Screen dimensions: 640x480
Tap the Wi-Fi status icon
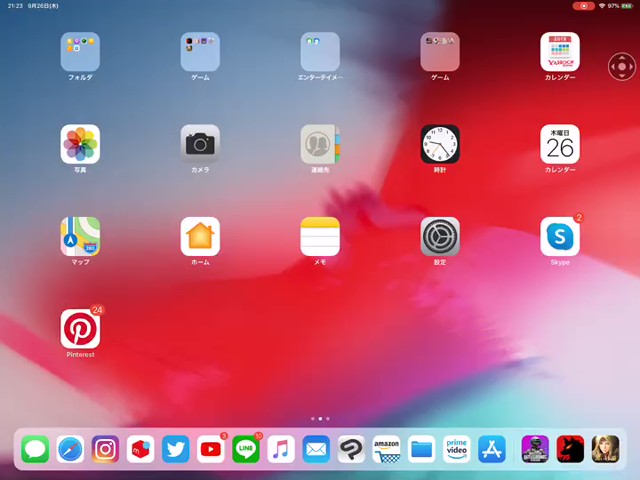pyautogui.click(x=602, y=6)
